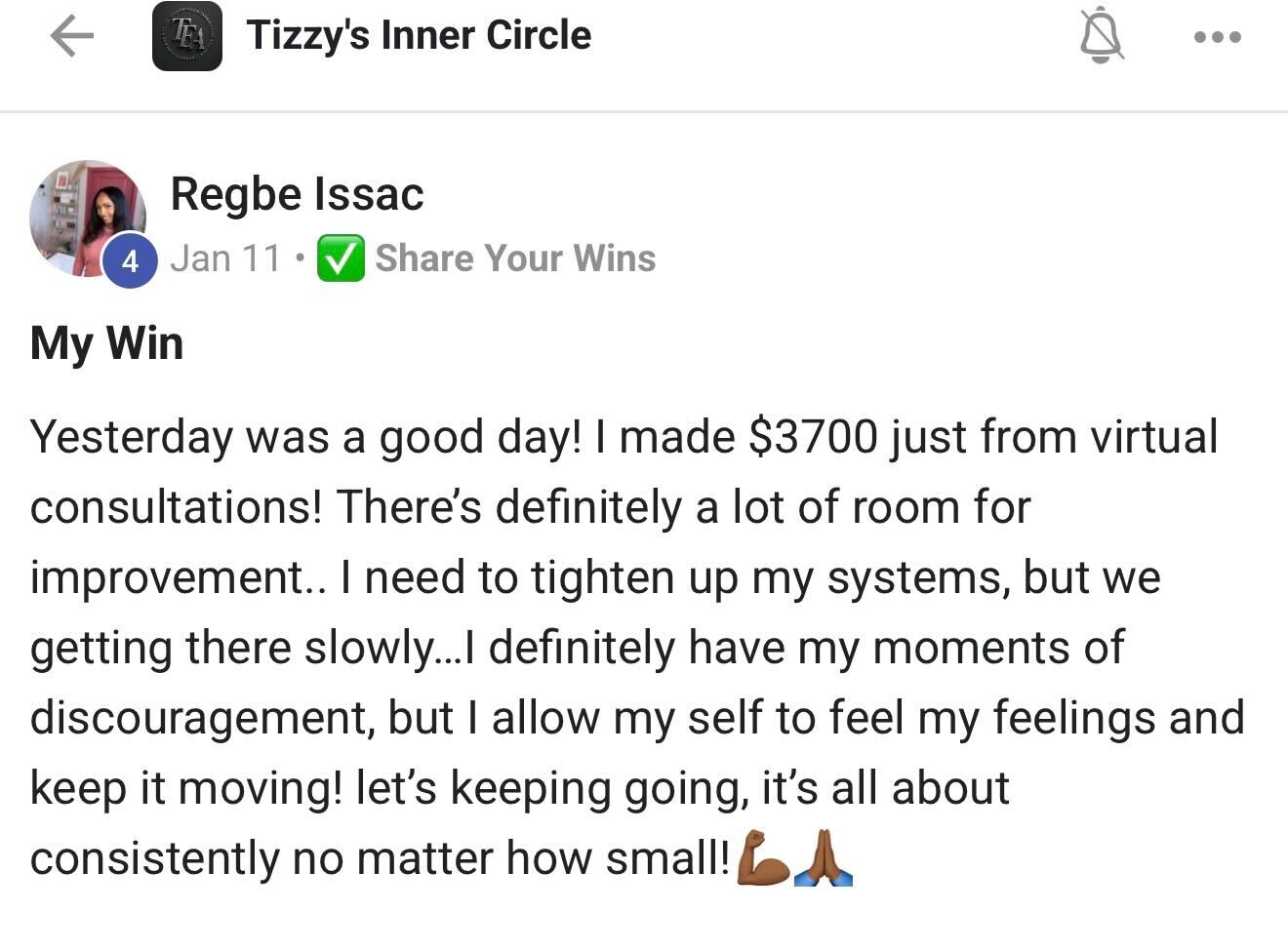Click the word "consistently" in the post
This screenshot has width=1288, height=951.
(153, 858)
